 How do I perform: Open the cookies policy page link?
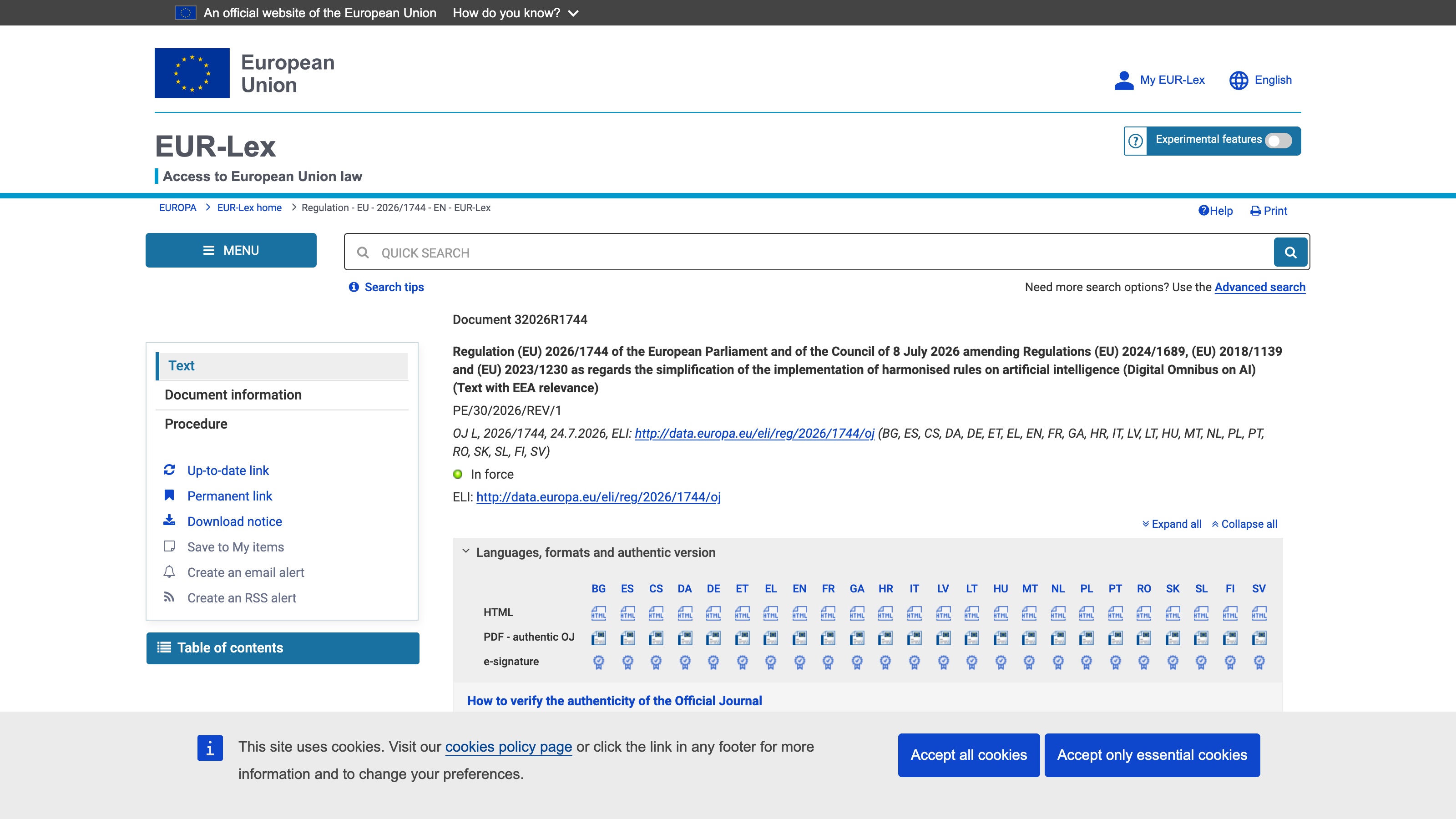[508, 747]
